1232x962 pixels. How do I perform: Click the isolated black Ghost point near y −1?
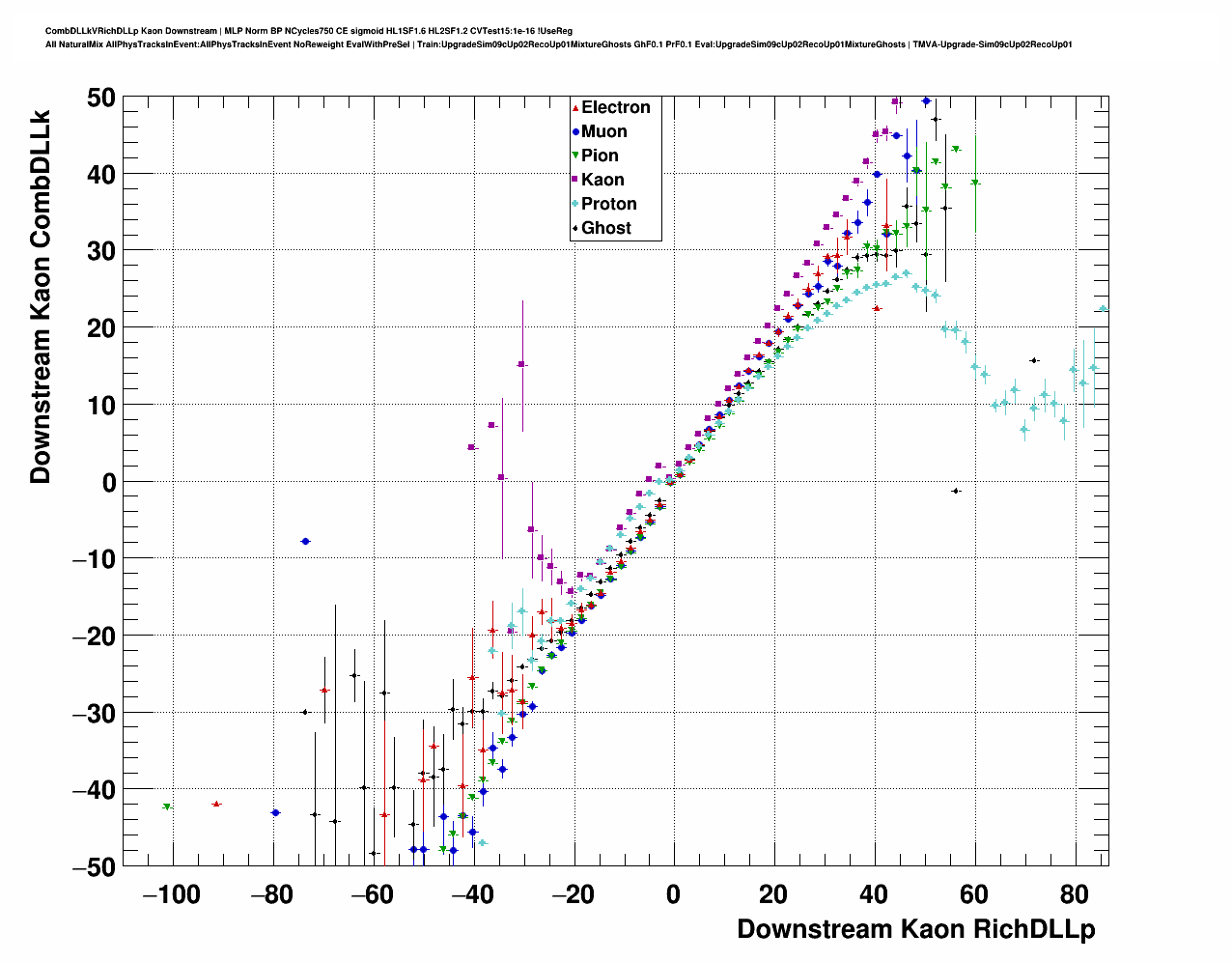coord(956,491)
